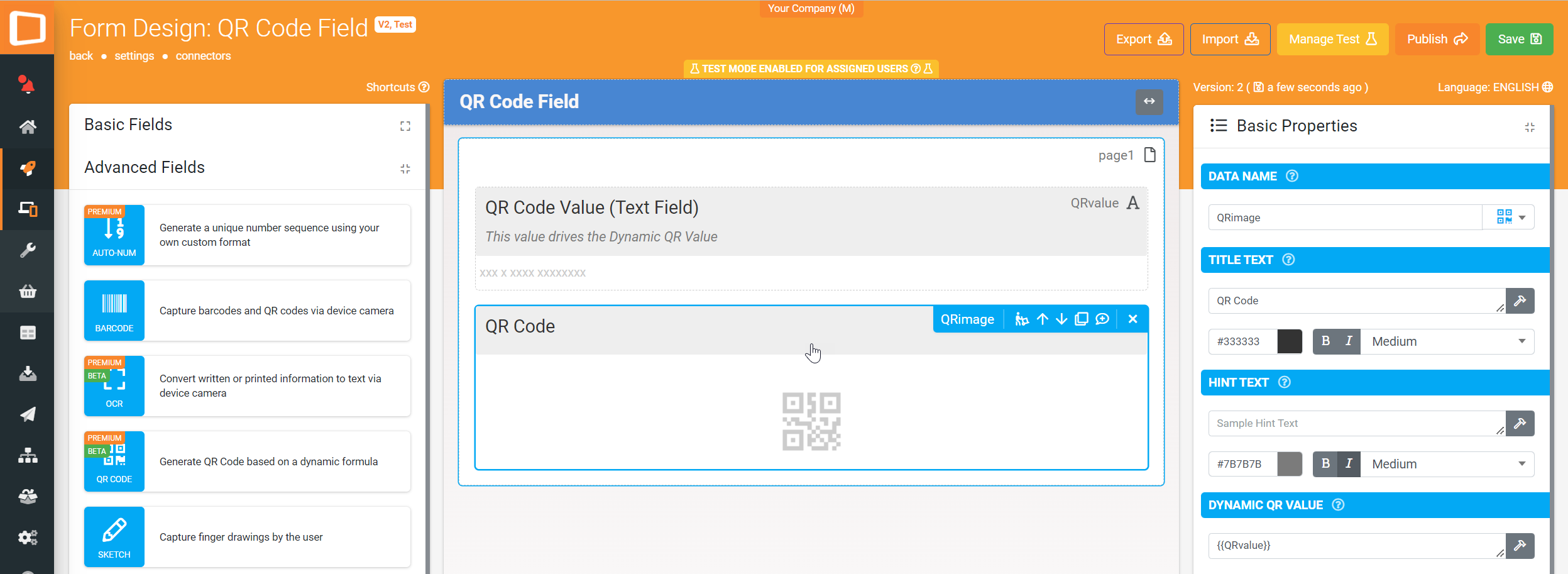Publish the form
Image resolution: width=1568 pixels, height=574 pixels.
1437,39
